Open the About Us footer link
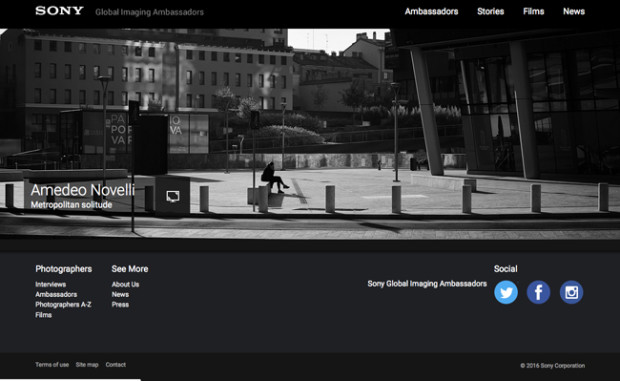Viewport: 620px width, 381px height. [125, 284]
